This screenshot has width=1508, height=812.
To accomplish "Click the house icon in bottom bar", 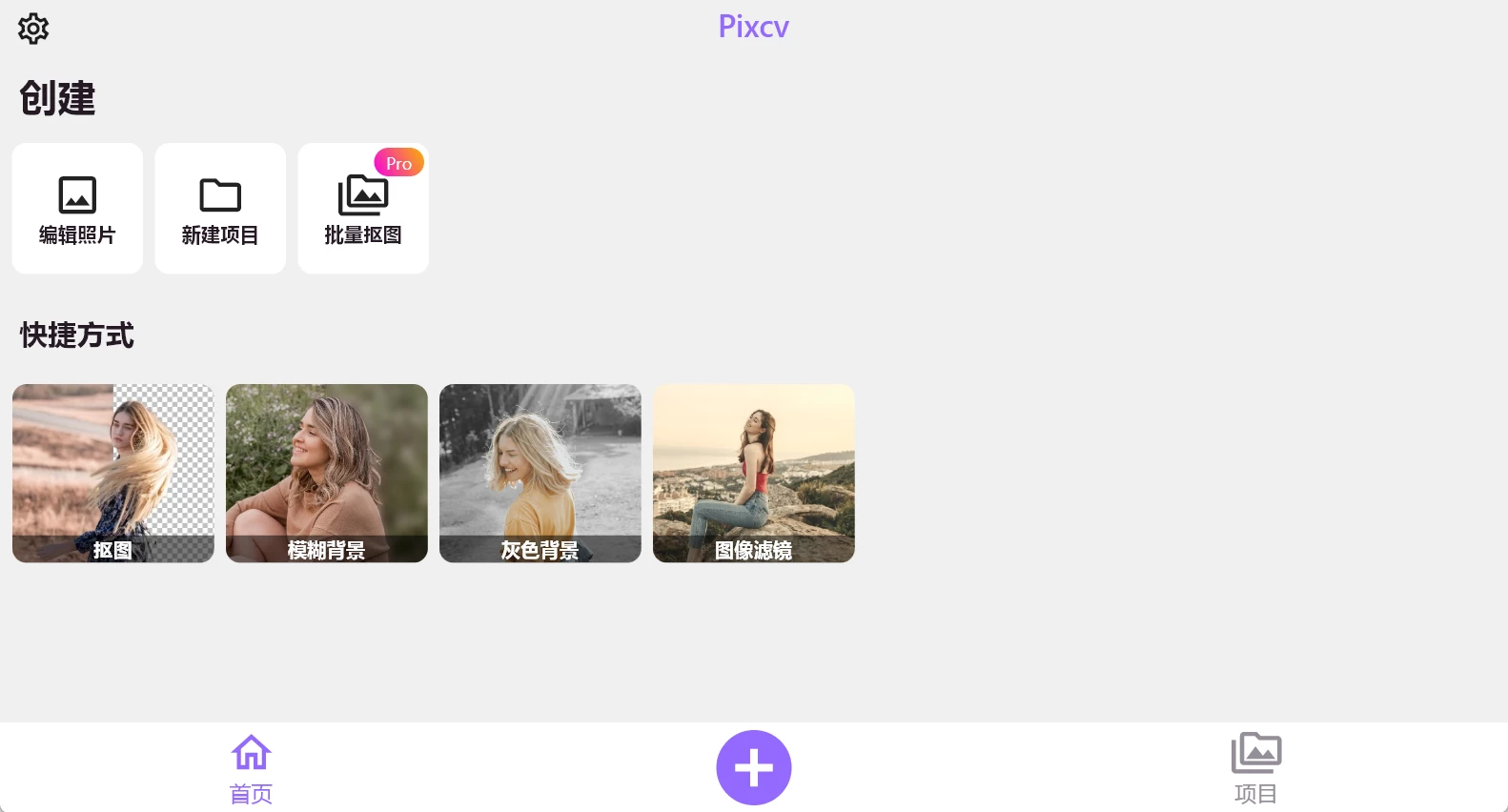I will pyautogui.click(x=252, y=752).
